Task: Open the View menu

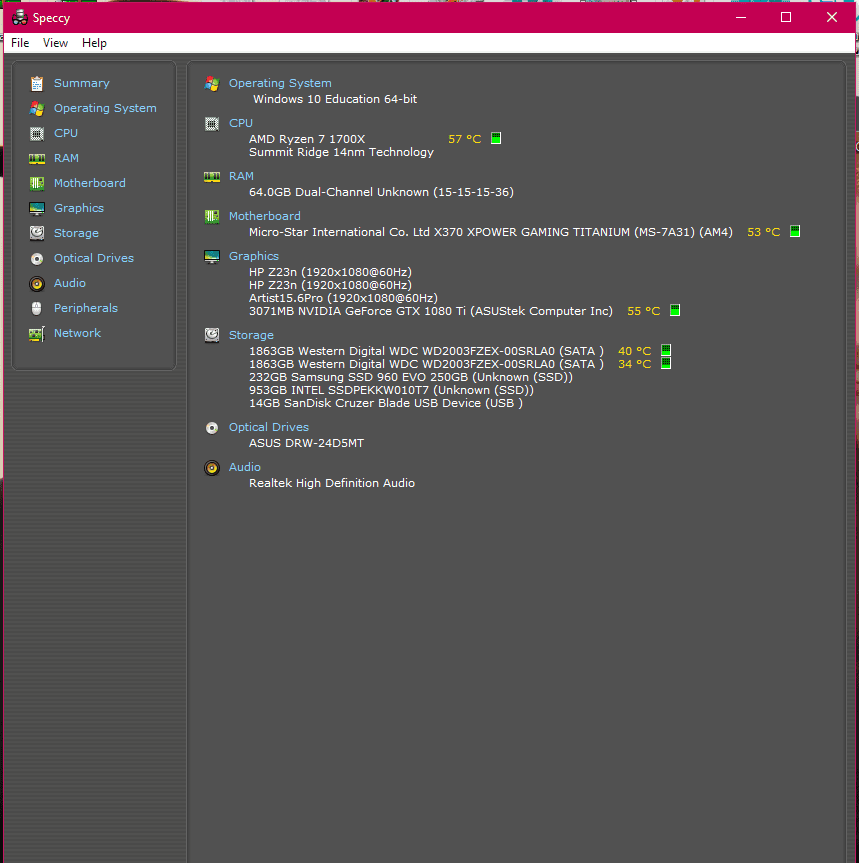Action: 55,43
